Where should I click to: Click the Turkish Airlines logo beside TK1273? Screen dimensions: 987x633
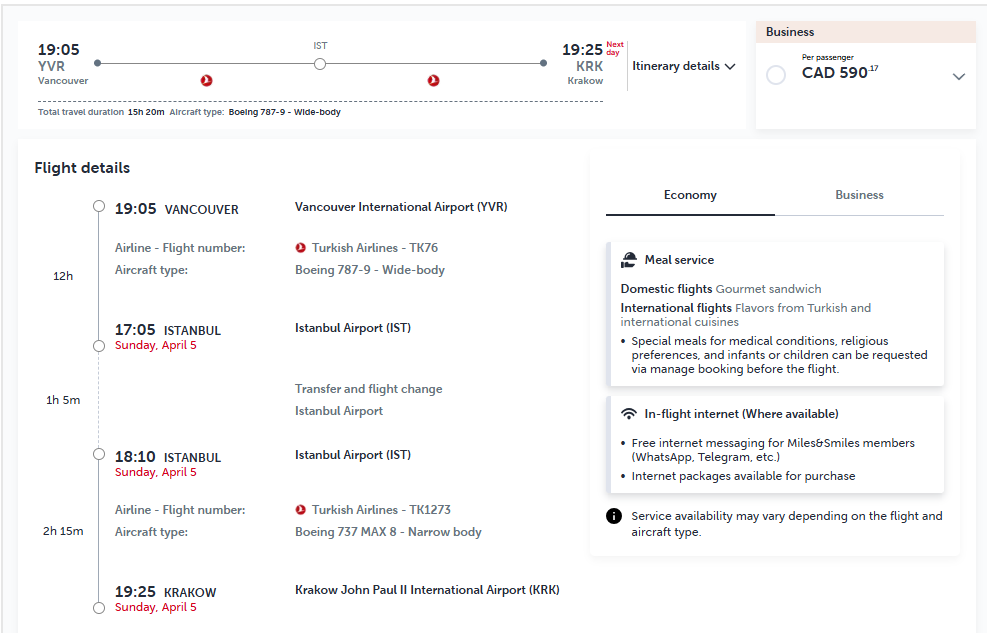(301, 510)
